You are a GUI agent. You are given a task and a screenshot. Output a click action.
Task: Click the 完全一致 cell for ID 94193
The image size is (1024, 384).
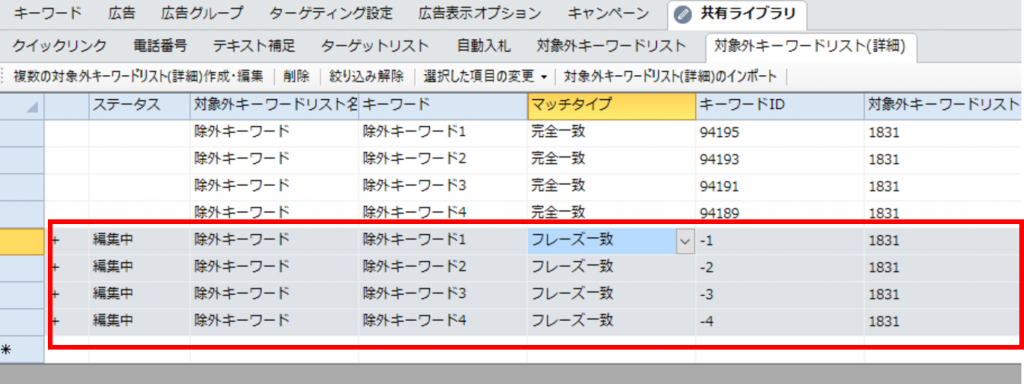[x=611, y=159]
